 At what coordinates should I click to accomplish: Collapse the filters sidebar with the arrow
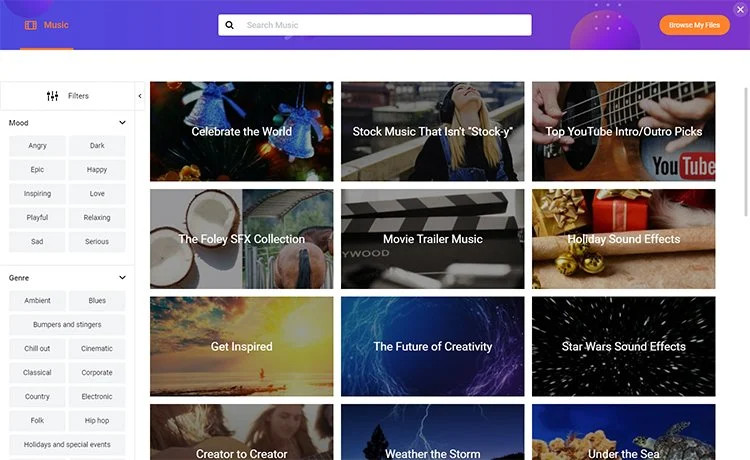[140, 96]
